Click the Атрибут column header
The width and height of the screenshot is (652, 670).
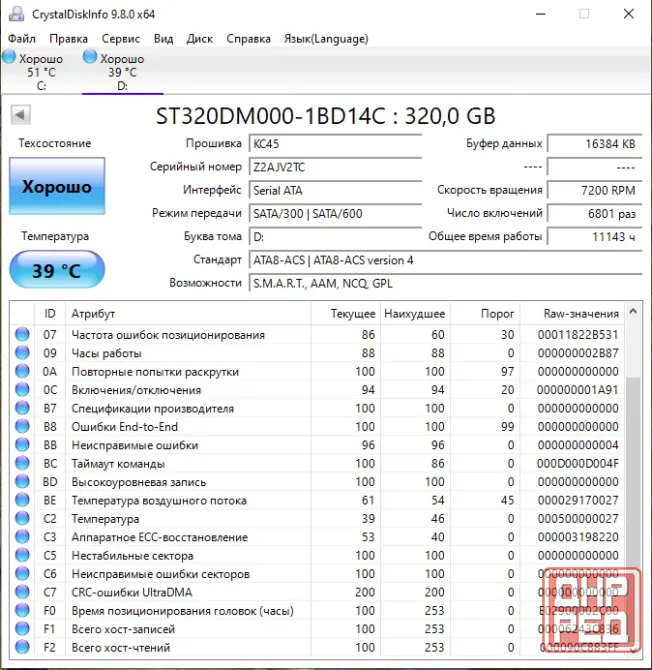[188, 313]
